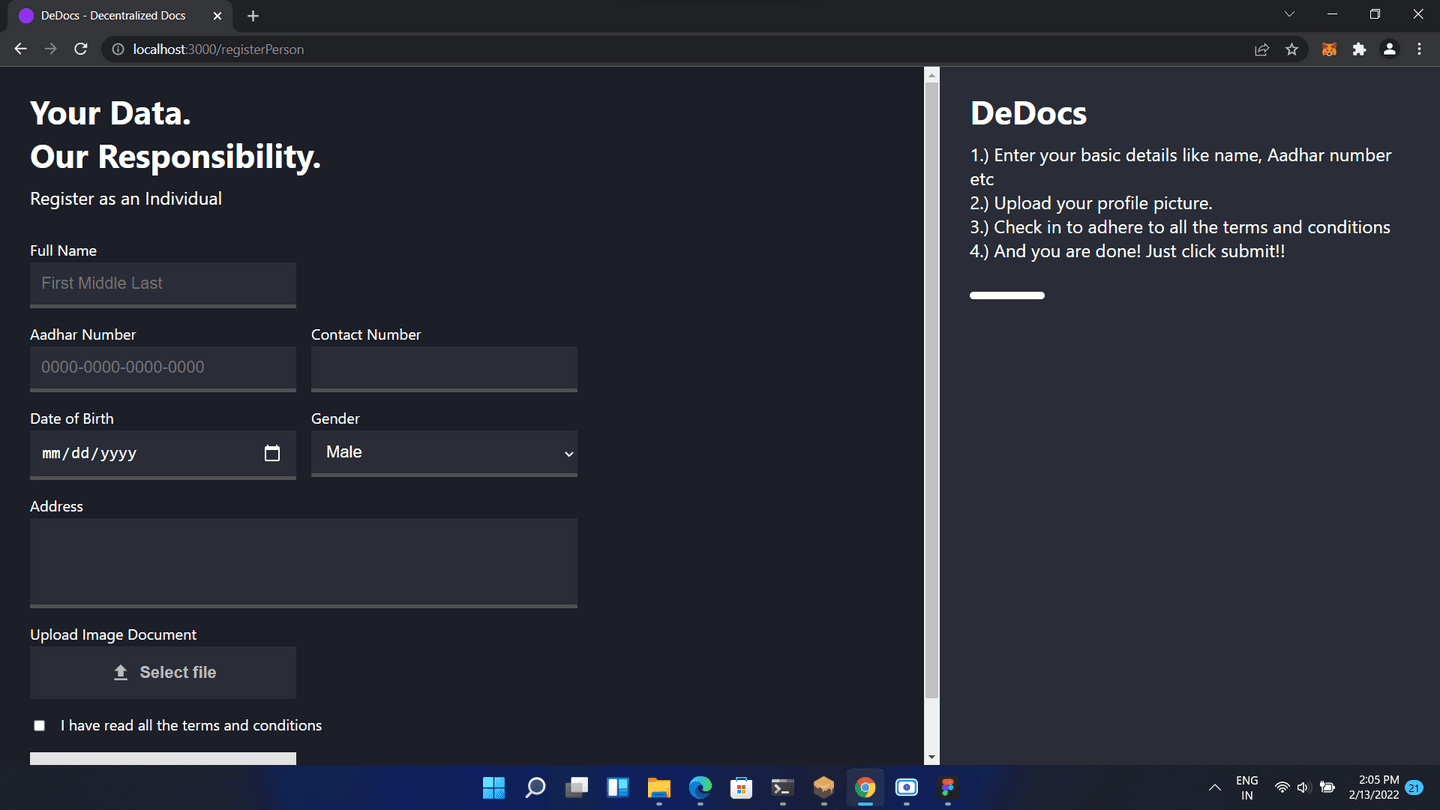Click the battery status icon
Image resolution: width=1440 pixels, height=810 pixels.
pos(1328,788)
